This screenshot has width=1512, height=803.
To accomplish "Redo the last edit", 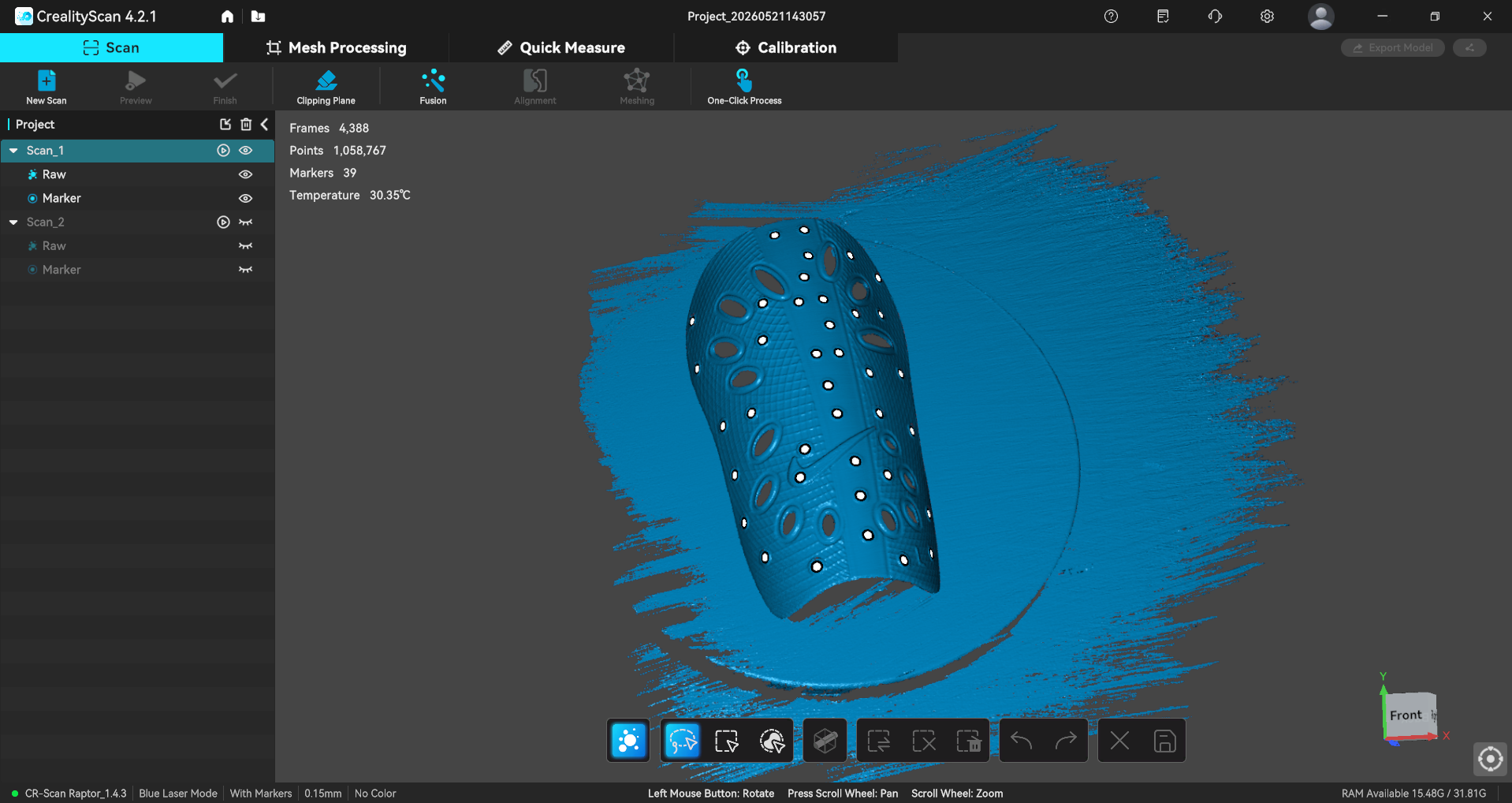I will pyautogui.click(x=1067, y=741).
